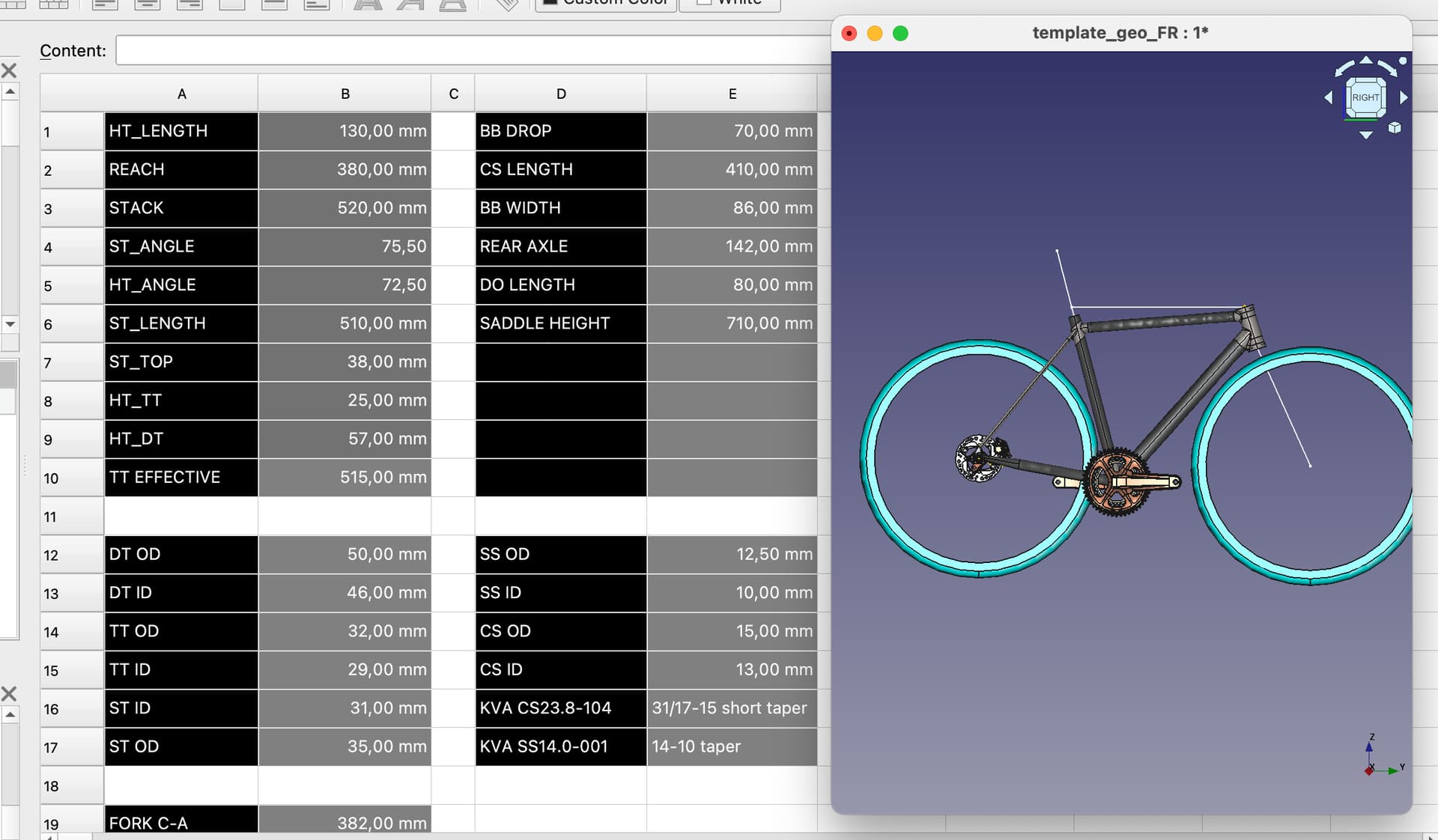Click navigation cube's downward arrow

pos(1366,136)
